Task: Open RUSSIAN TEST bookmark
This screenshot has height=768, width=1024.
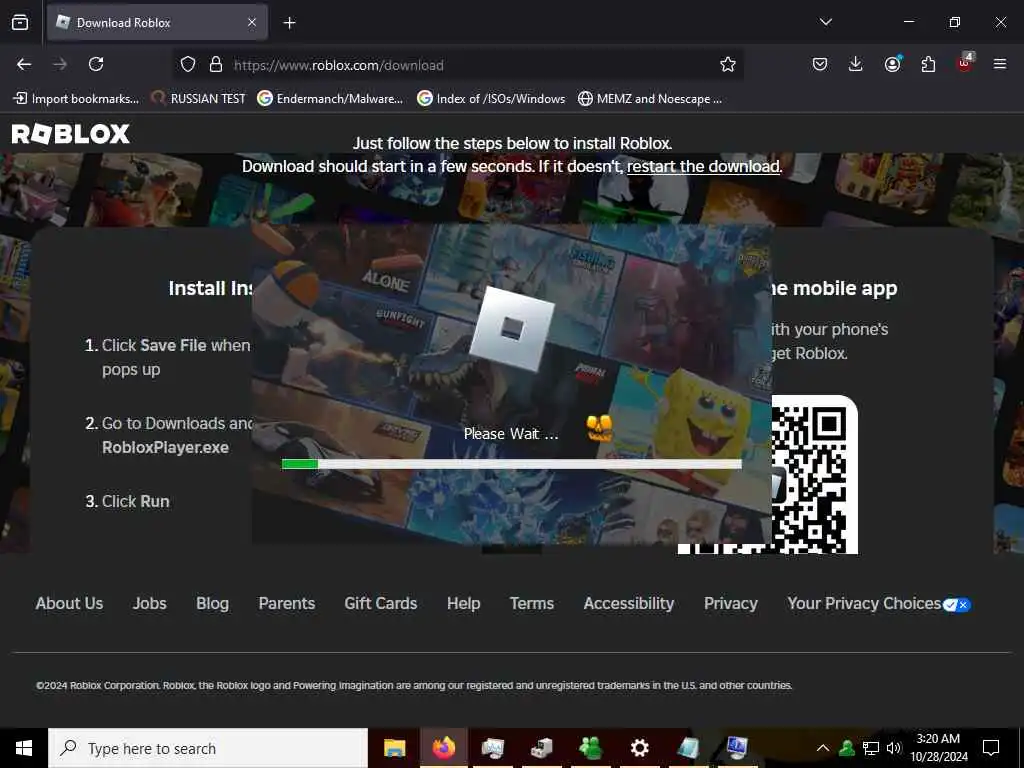Action: (198, 99)
